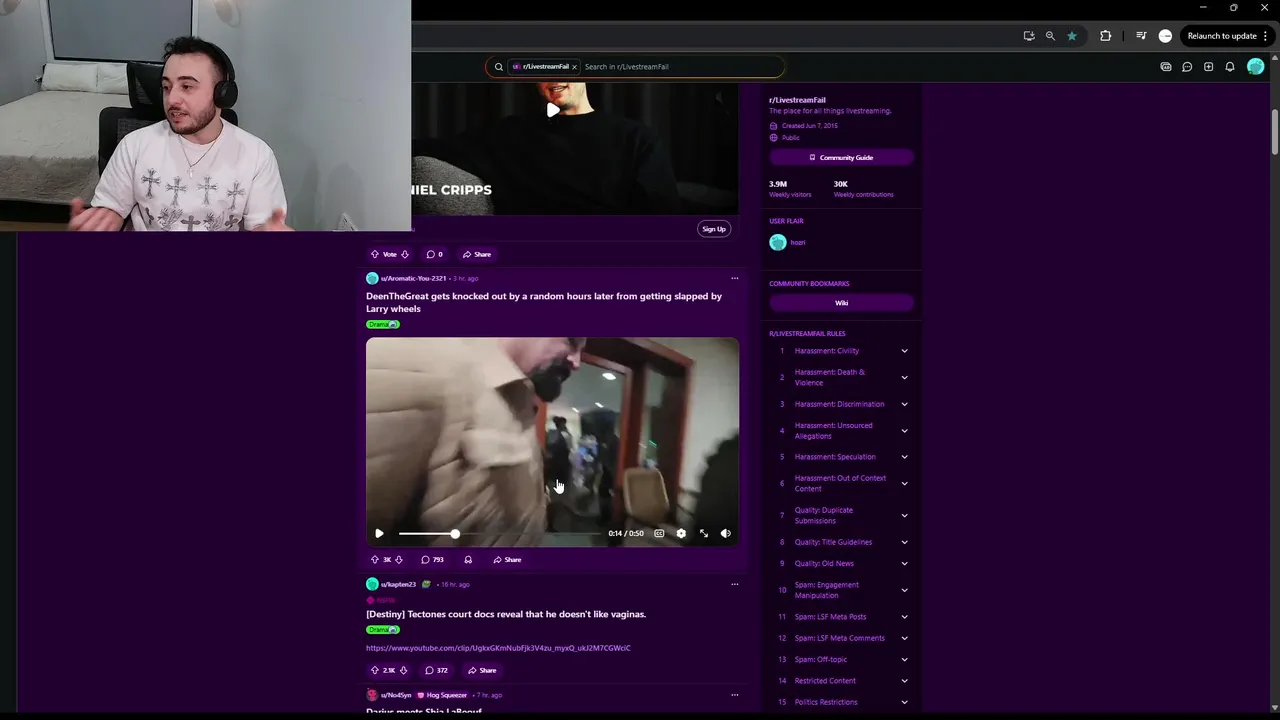Open u/Aromatic-You-2321 profile
This screenshot has width=1280, height=720.
coord(413,278)
